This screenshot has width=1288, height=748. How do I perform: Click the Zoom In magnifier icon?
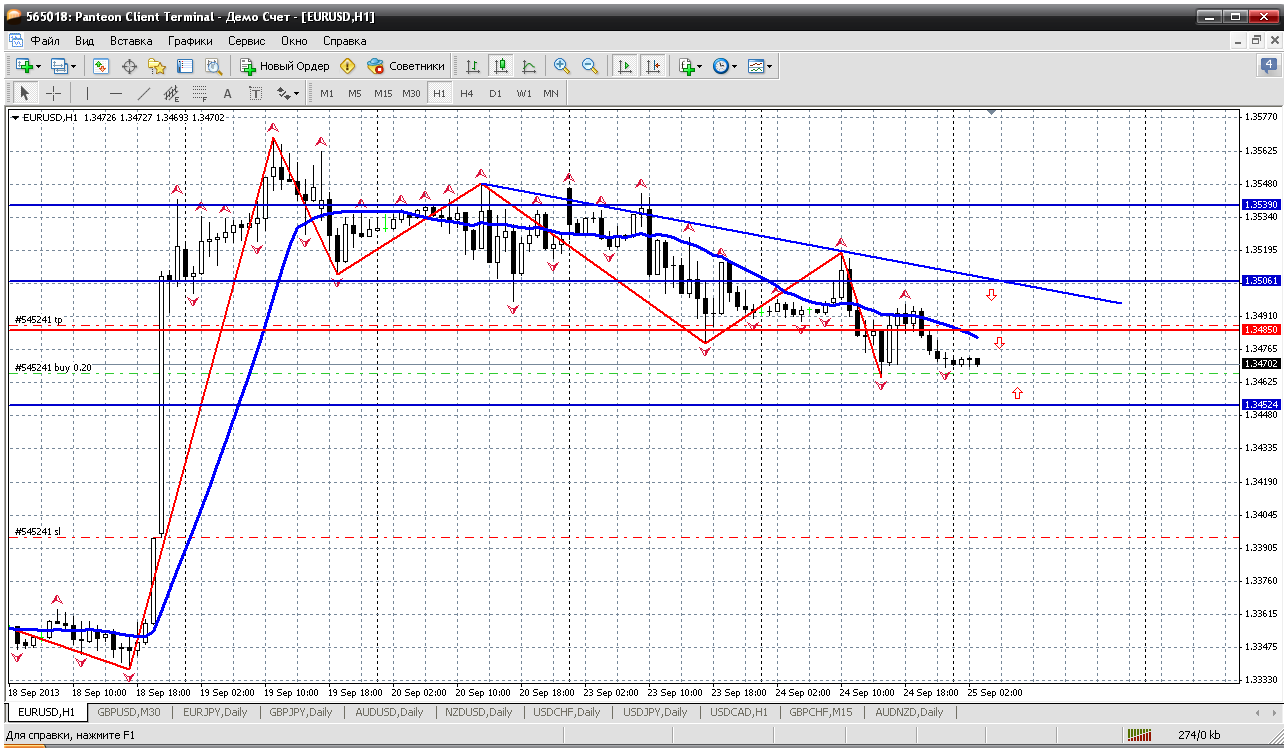562,66
